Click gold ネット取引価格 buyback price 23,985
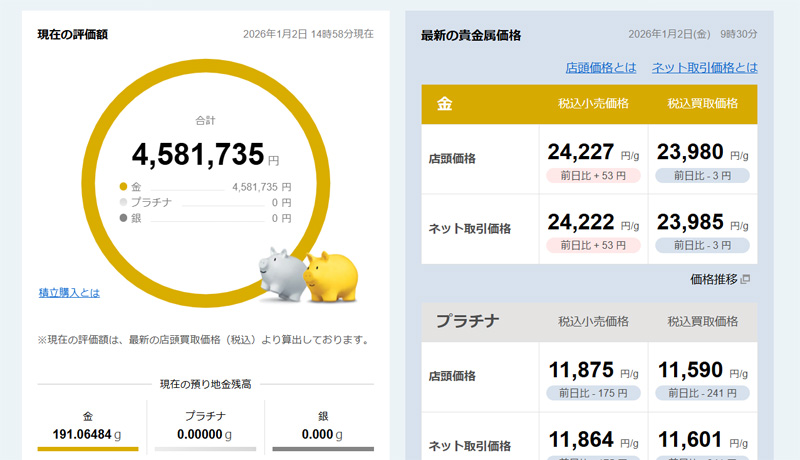 point(690,222)
